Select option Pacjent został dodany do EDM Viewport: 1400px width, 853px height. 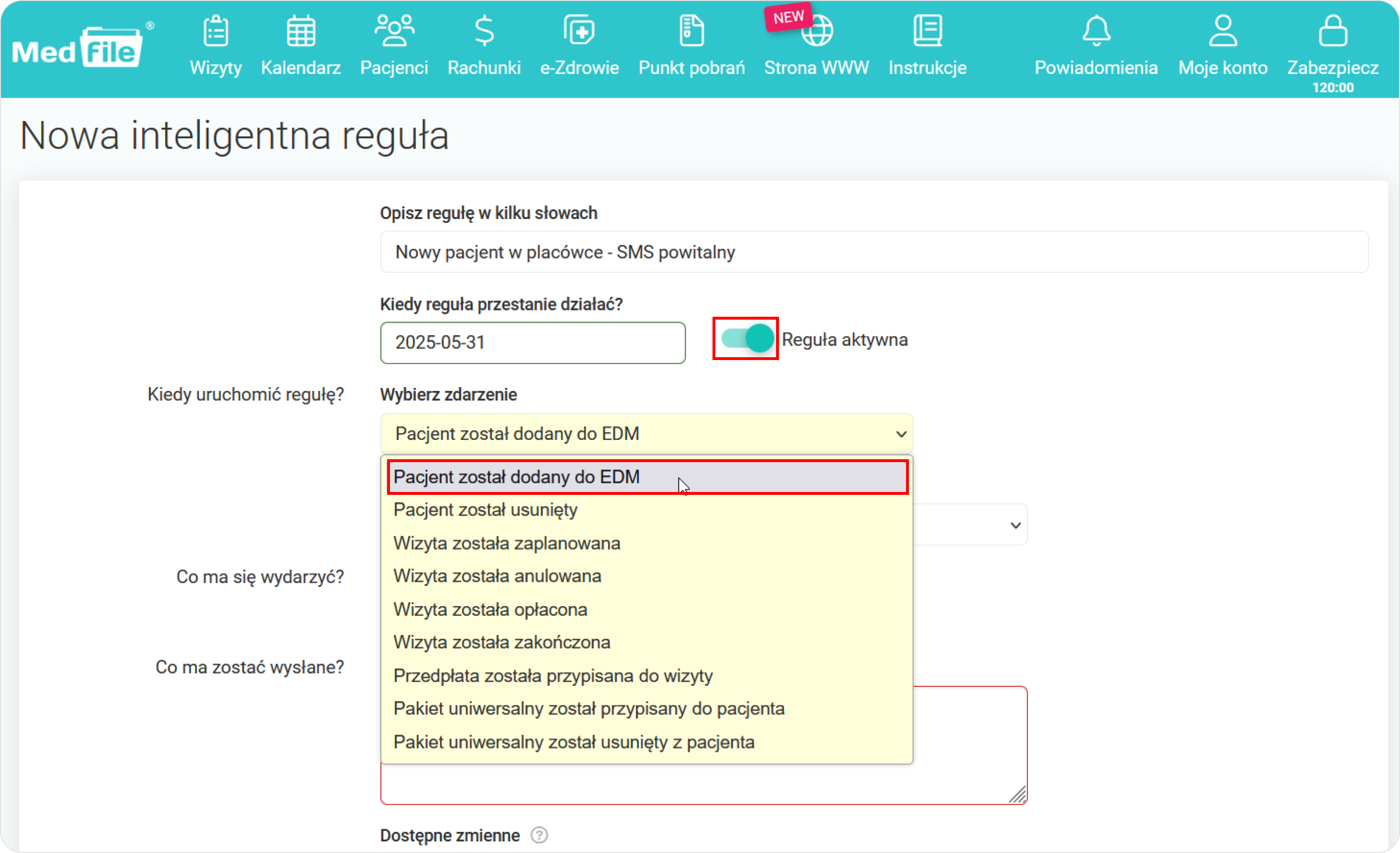point(647,477)
